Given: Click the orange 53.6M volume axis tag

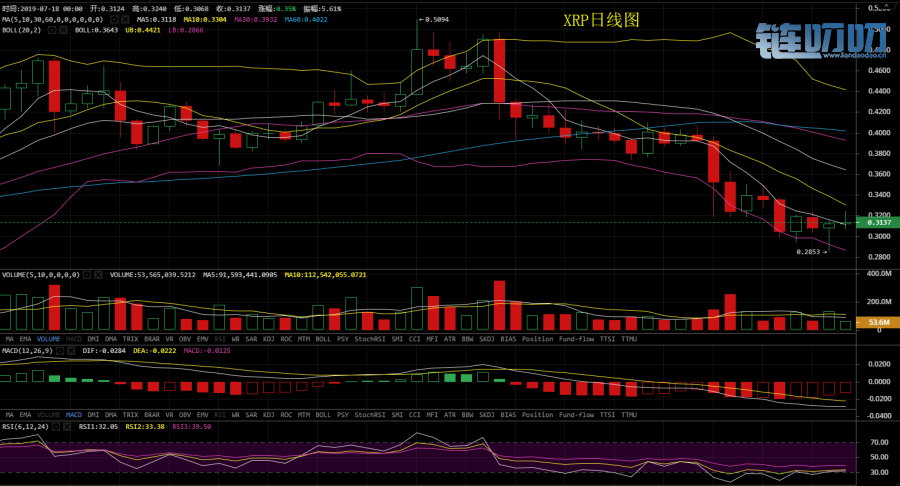Looking at the screenshot, I should point(878,322).
